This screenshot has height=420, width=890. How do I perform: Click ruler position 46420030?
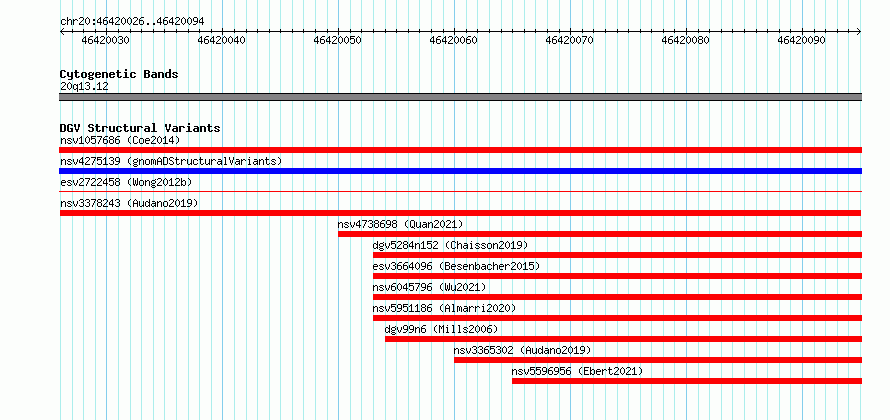coord(106,40)
